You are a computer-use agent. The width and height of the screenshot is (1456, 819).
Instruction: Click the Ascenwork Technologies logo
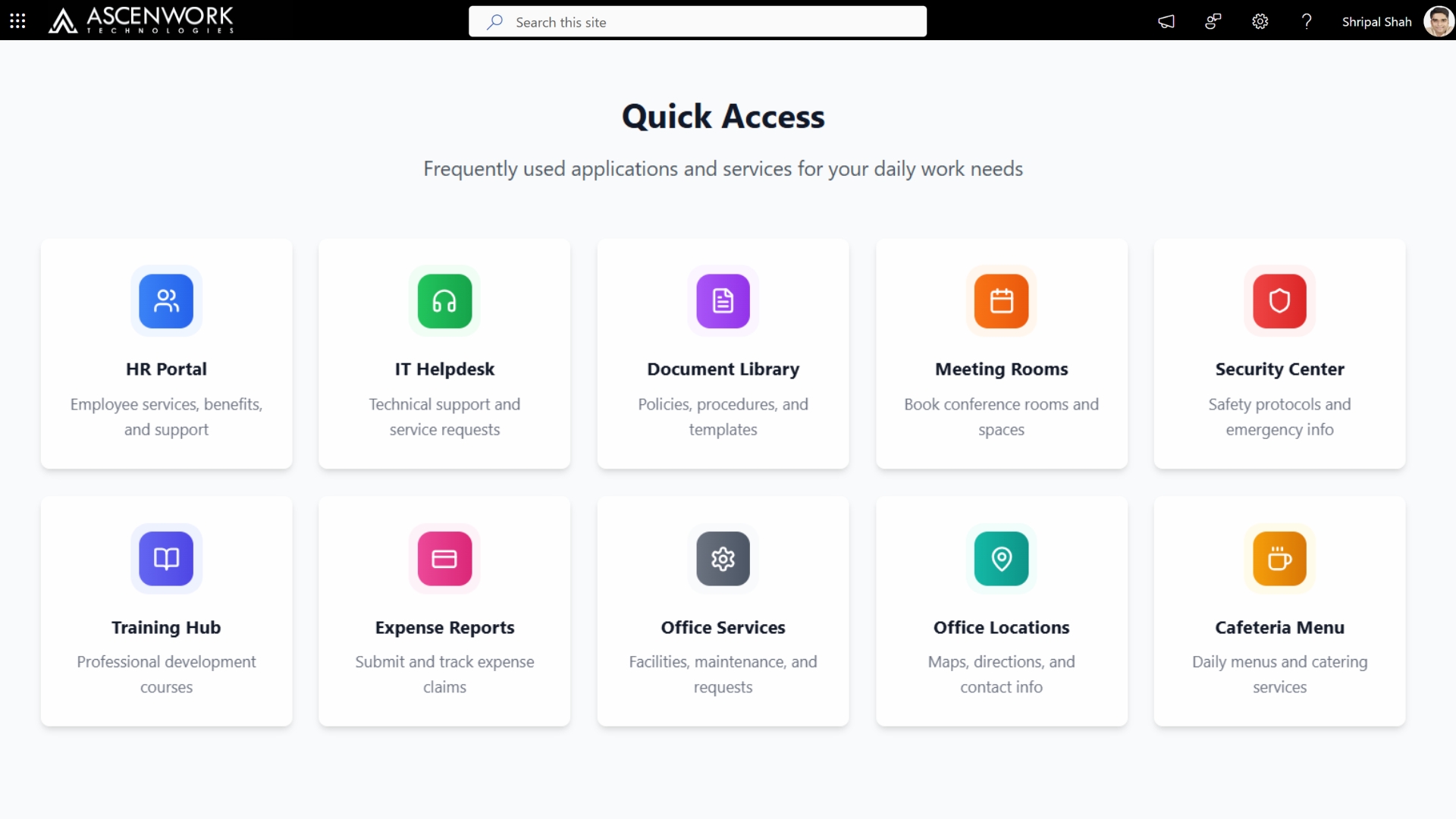(x=141, y=20)
